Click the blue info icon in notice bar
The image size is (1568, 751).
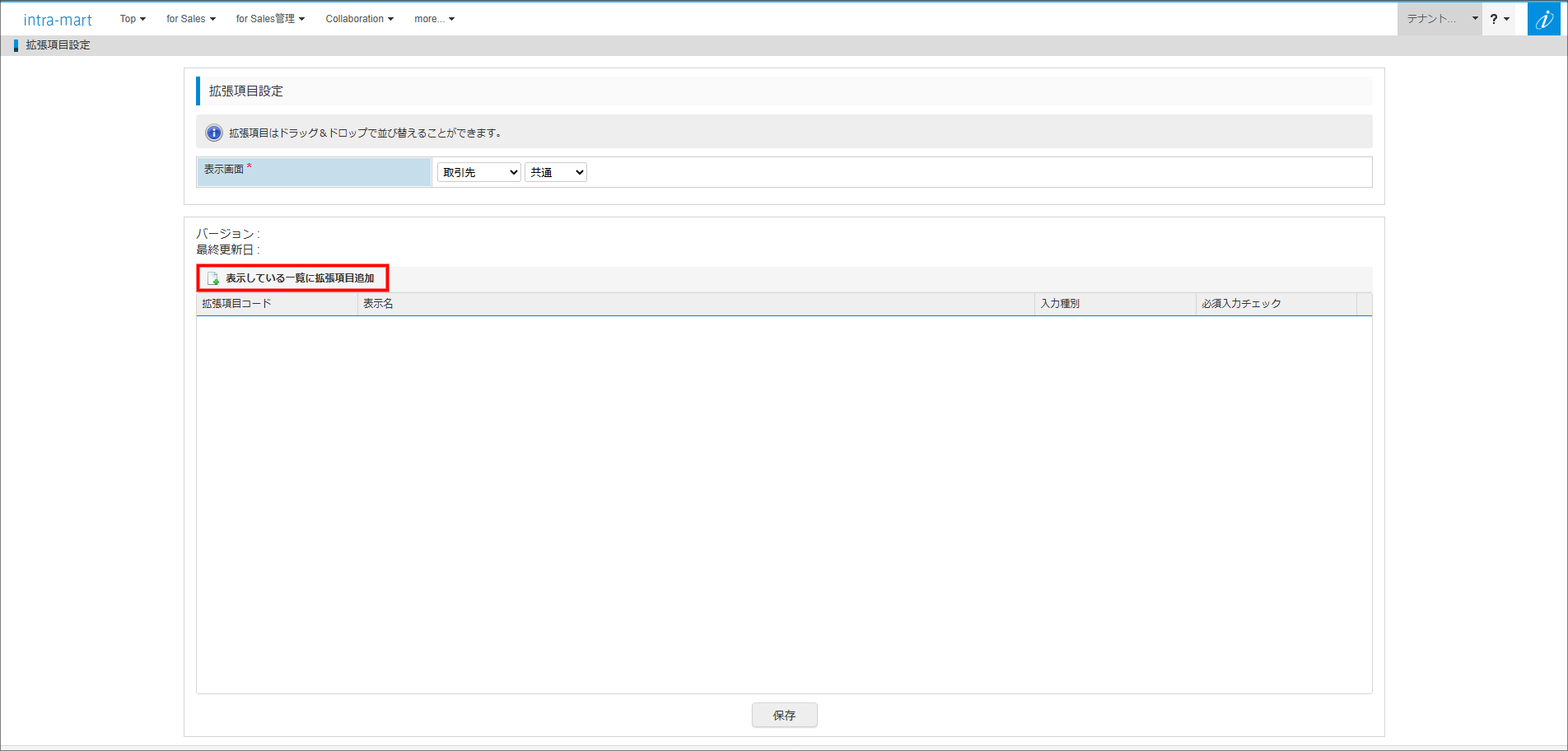(x=214, y=133)
